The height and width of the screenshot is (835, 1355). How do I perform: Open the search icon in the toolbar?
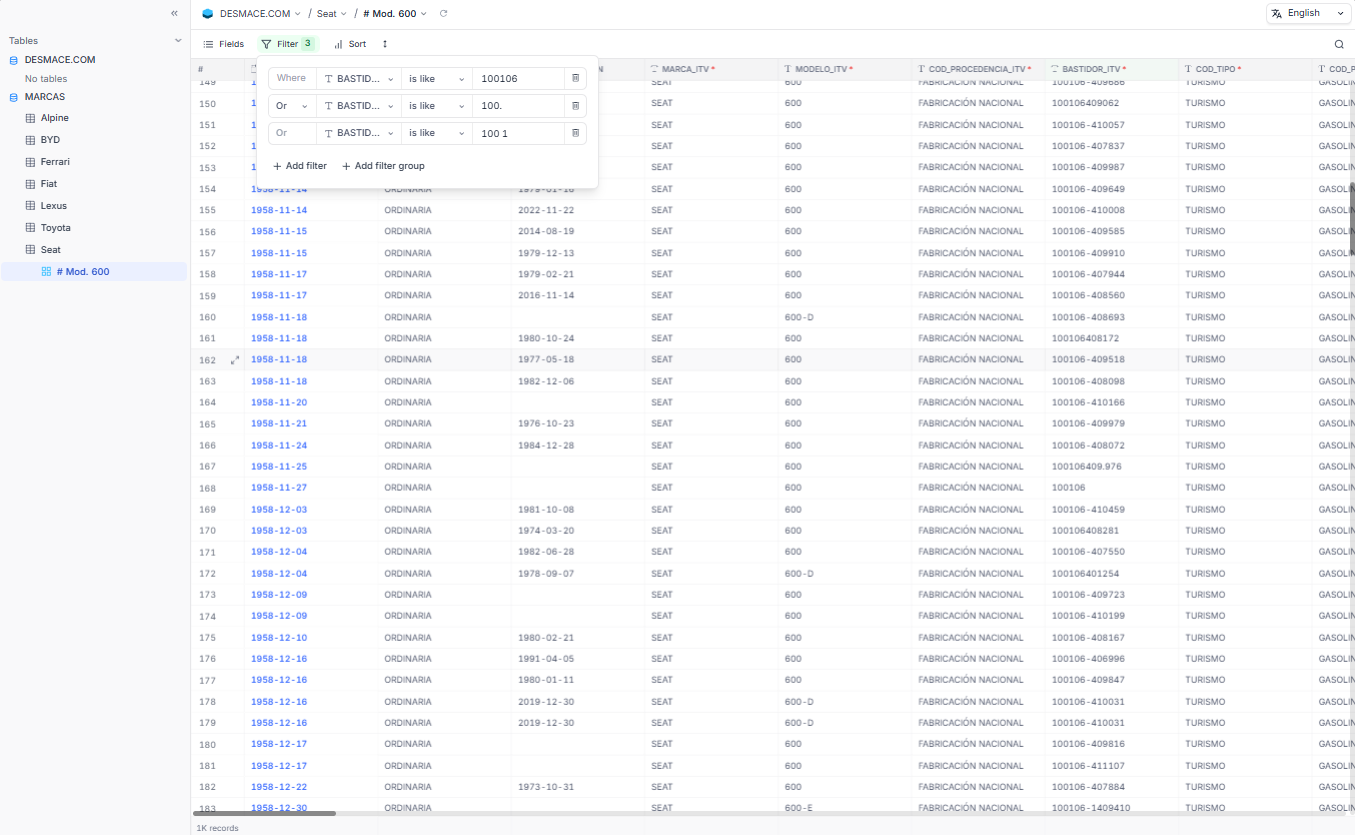[x=1339, y=44]
